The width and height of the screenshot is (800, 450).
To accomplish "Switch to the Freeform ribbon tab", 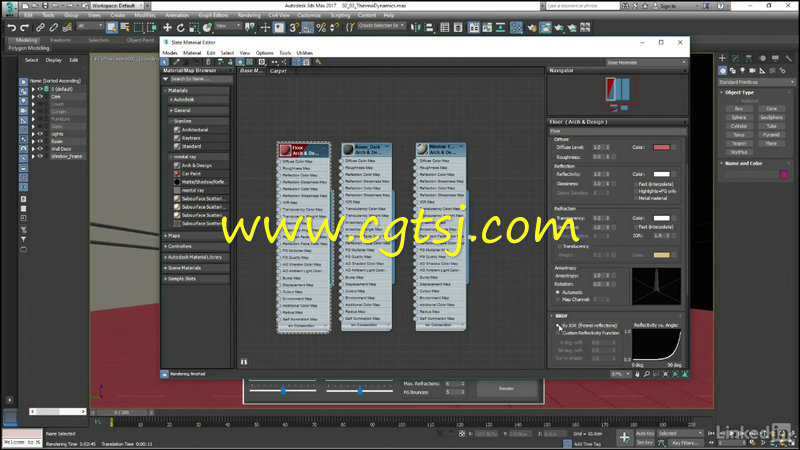I will coord(60,40).
